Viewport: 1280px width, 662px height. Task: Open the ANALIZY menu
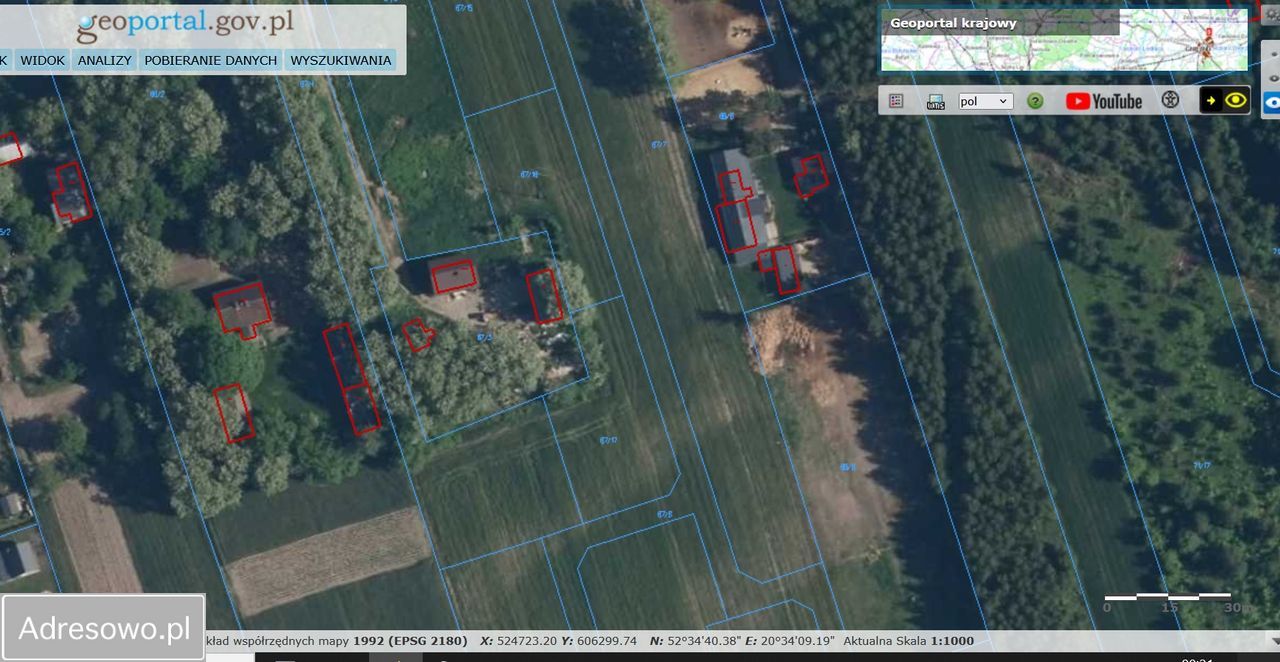pyautogui.click(x=105, y=60)
